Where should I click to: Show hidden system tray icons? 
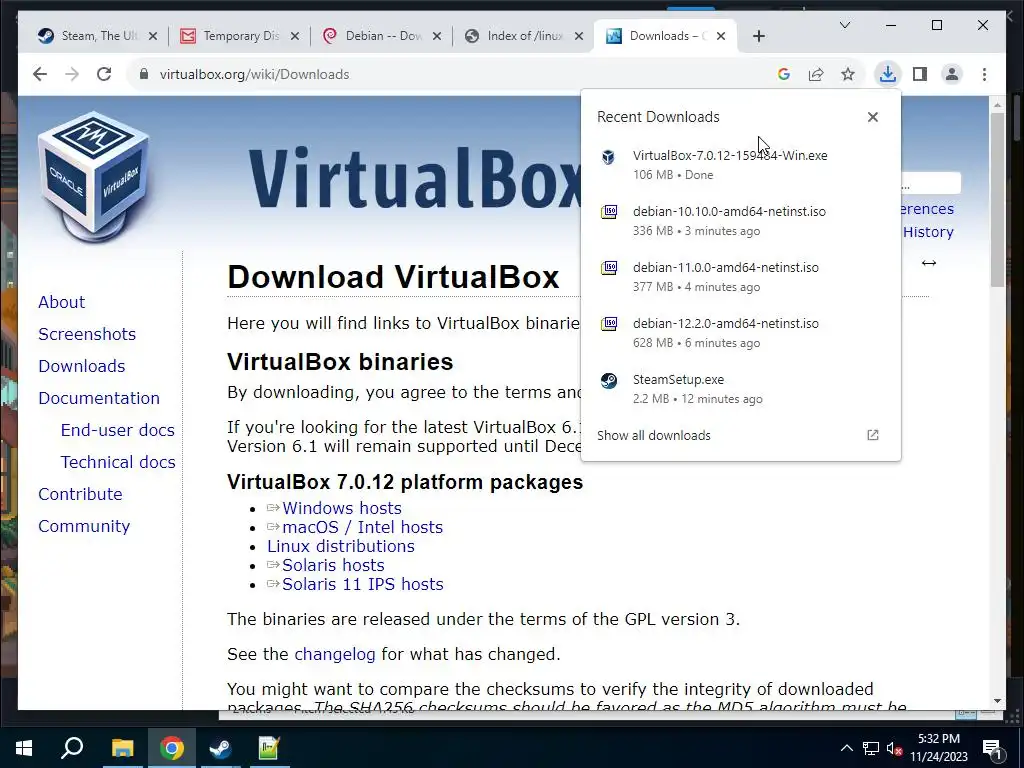point(846,748)
